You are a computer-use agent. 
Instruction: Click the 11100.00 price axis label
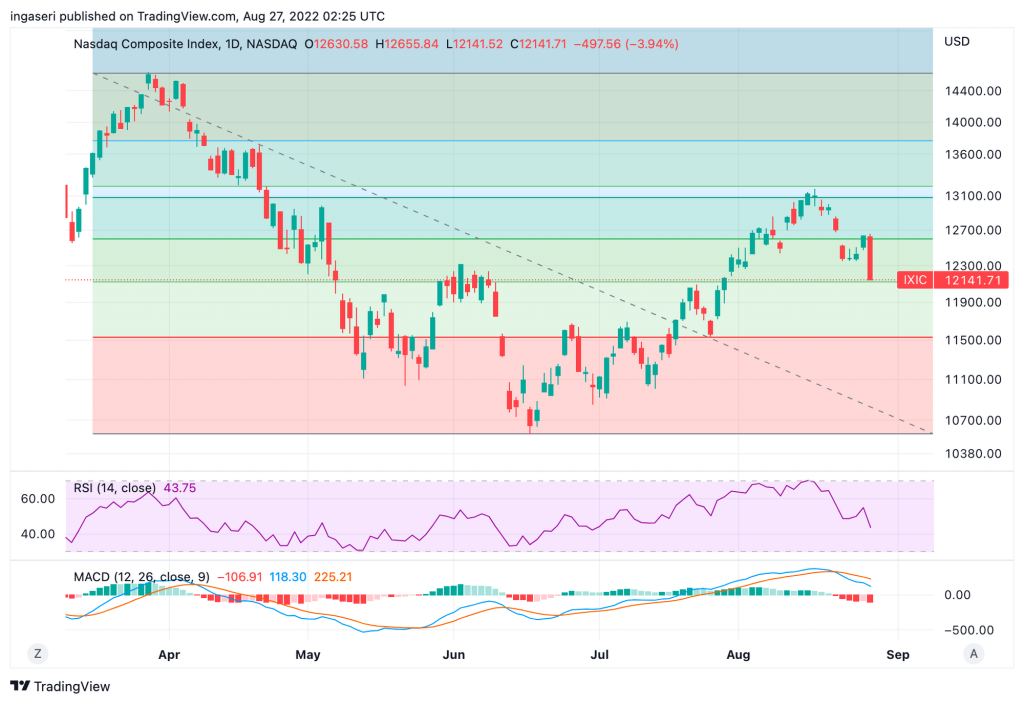(973, 379)
